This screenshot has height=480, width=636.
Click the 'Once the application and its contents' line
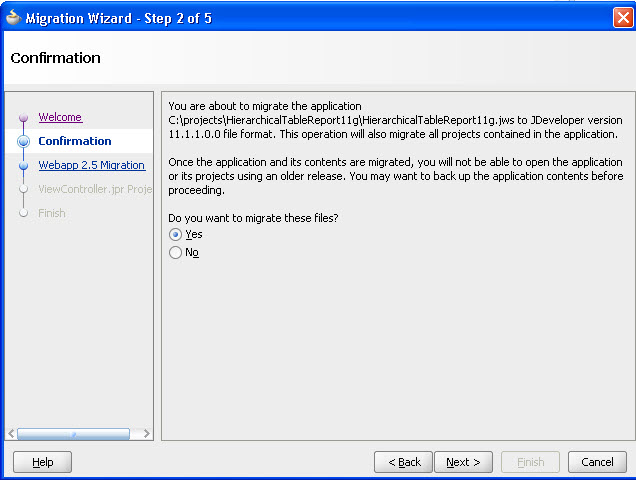coord(395,162)
